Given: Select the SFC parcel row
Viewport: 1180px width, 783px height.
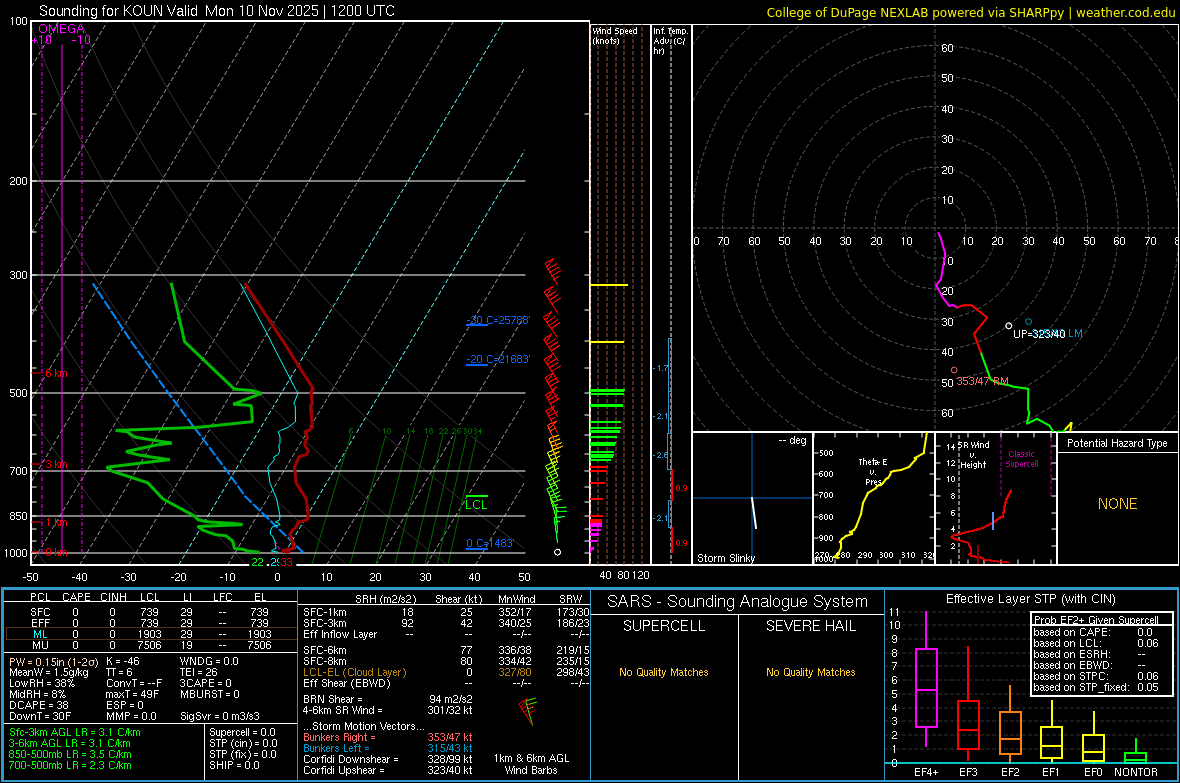Looking at the screenshot, I should [151, 612].
